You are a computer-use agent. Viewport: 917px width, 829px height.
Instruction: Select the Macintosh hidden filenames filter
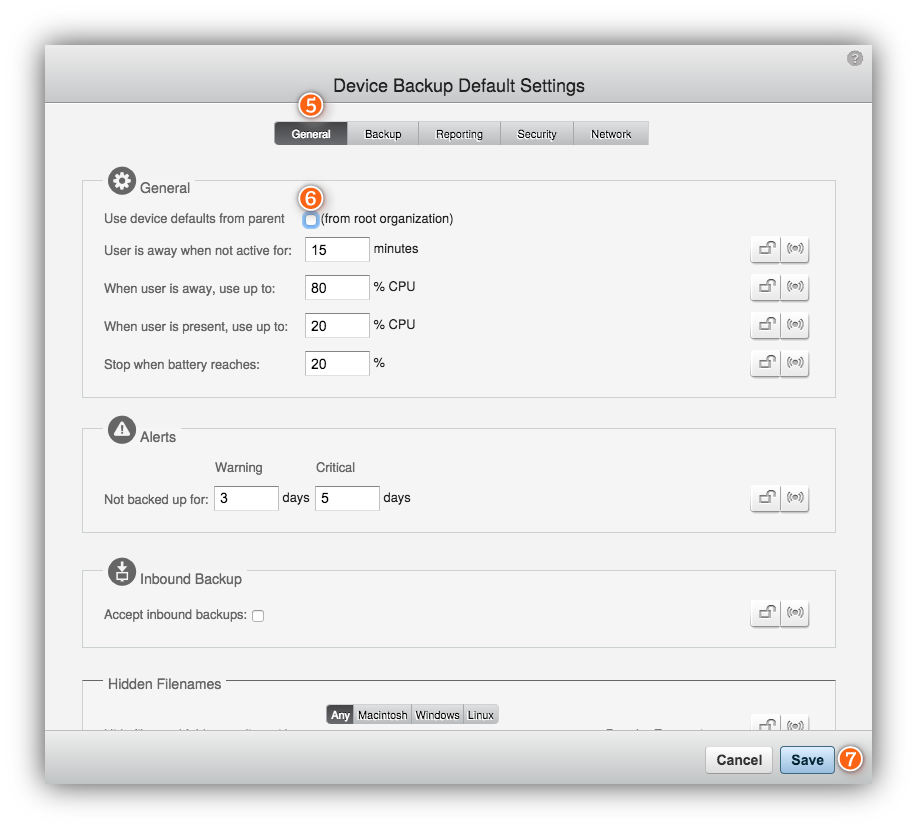pos(382,714)
